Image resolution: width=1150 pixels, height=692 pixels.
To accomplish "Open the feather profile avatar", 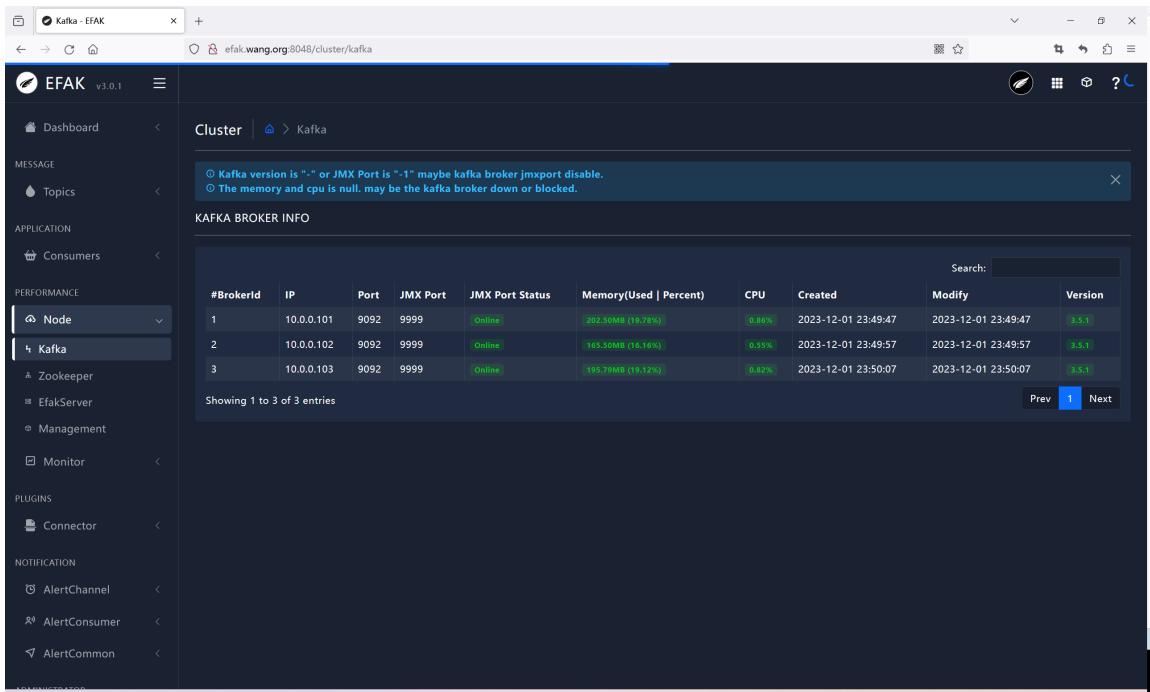I will click(1021, 83).
